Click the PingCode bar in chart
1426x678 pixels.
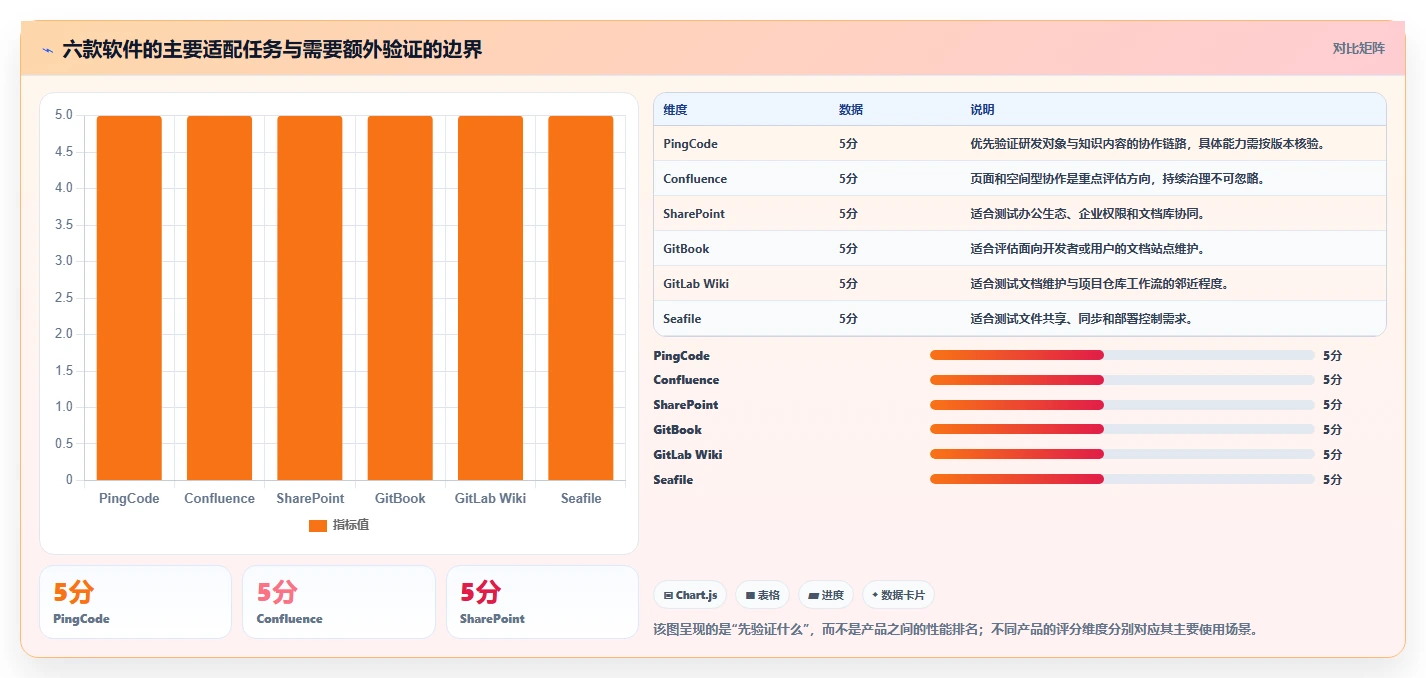pos(129,298)
